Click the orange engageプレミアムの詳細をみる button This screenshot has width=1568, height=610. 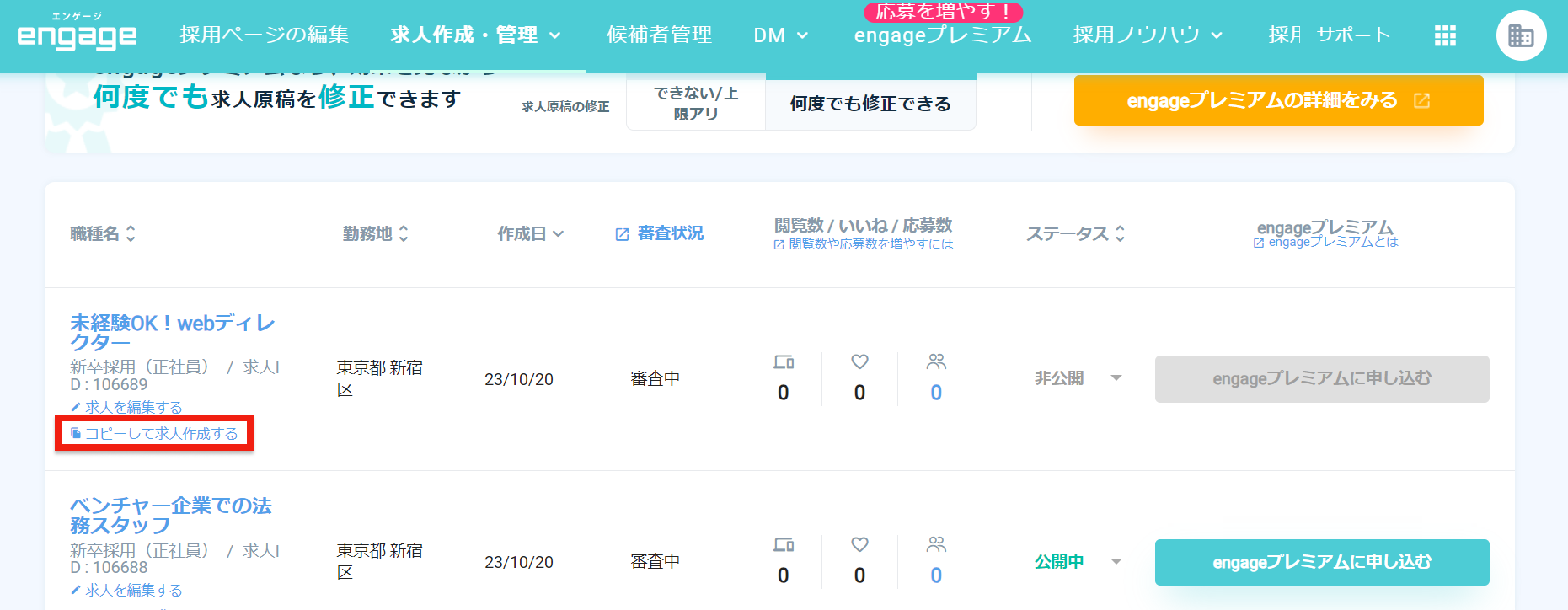[1278, 100]
